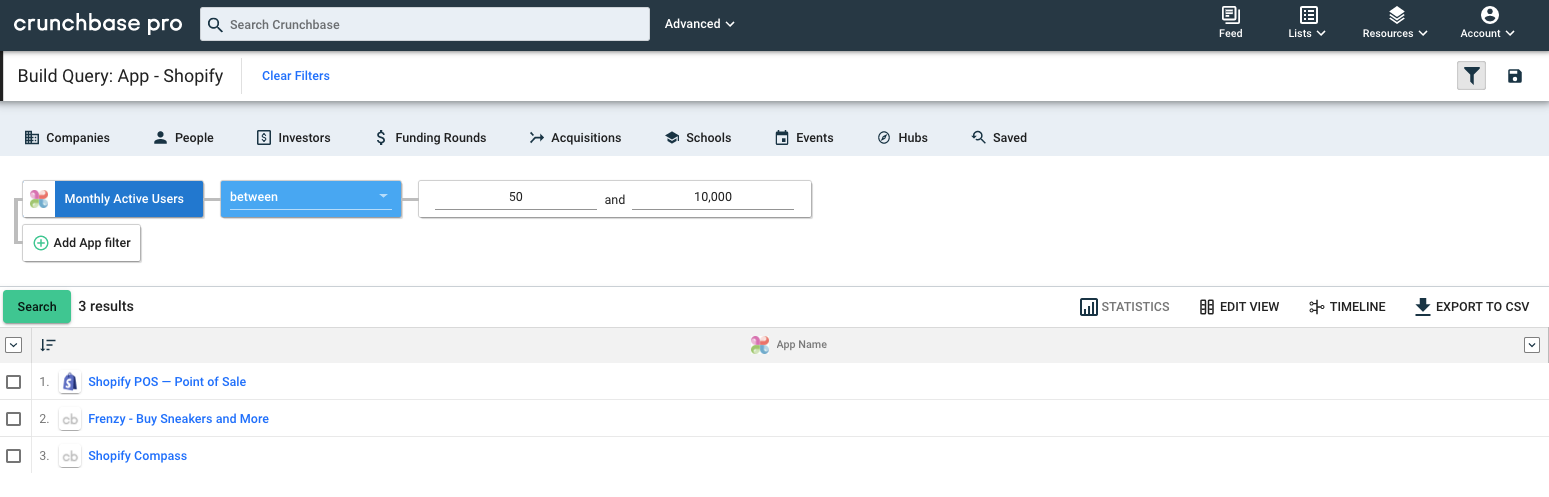The width and height of the screenshot is (1549, 497).
Task: Switch to the Investors tab
Action: pyautogui.click(x=293, y=138)
